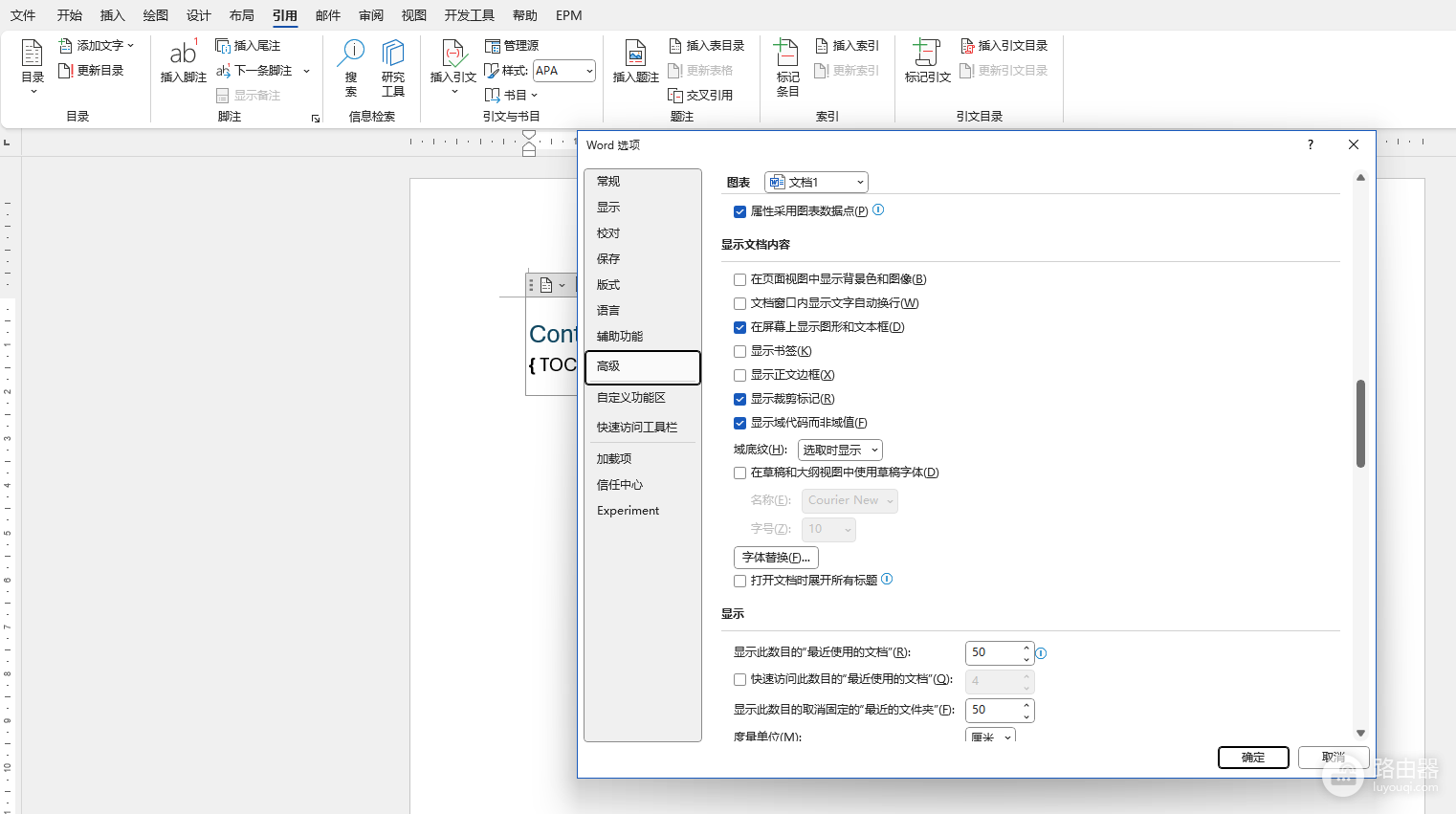Click 插入题注 caption button
This screenshot has height=814, width=1456.
coord(636,61)
